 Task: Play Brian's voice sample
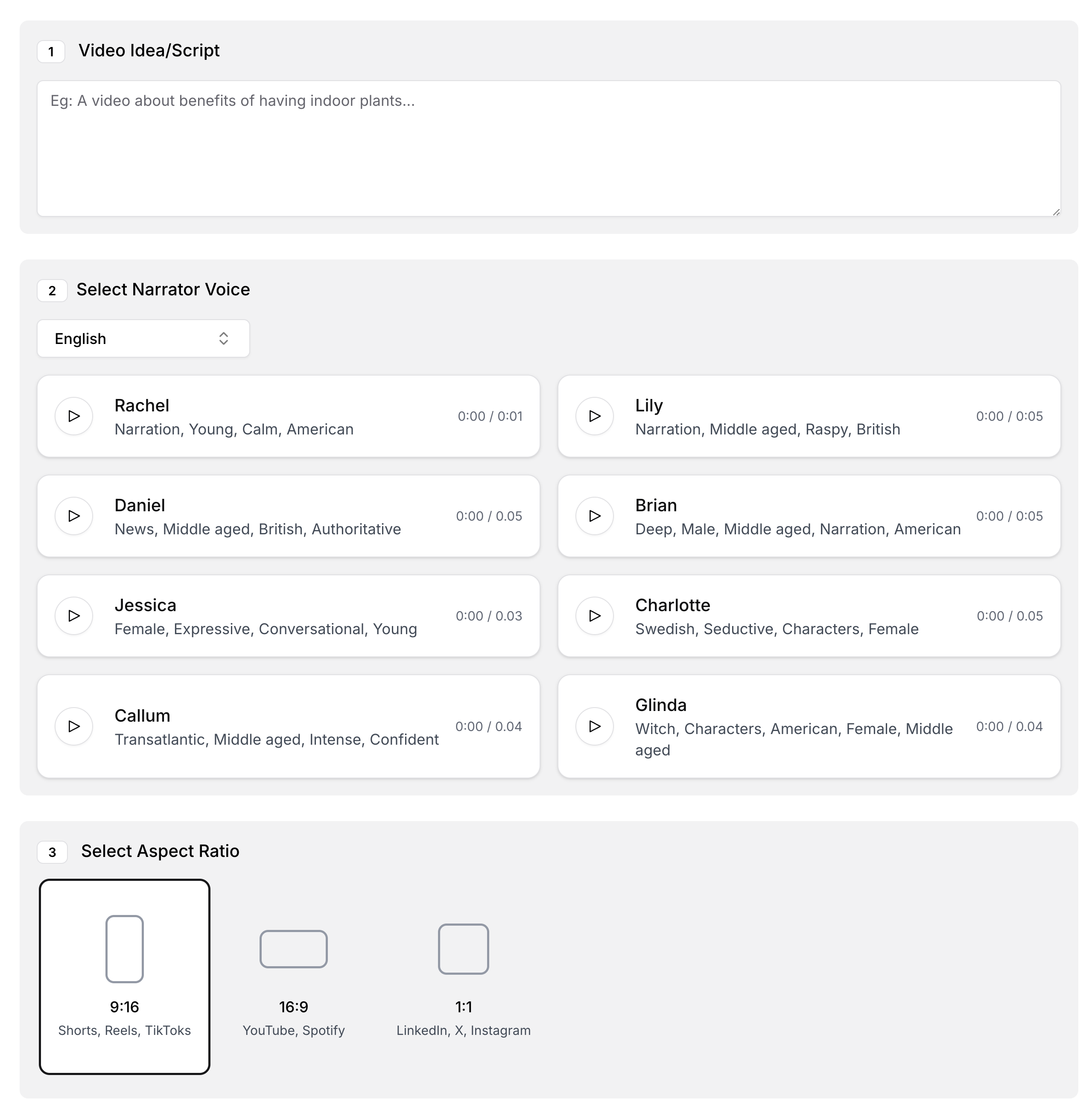(x=594, y=516)
